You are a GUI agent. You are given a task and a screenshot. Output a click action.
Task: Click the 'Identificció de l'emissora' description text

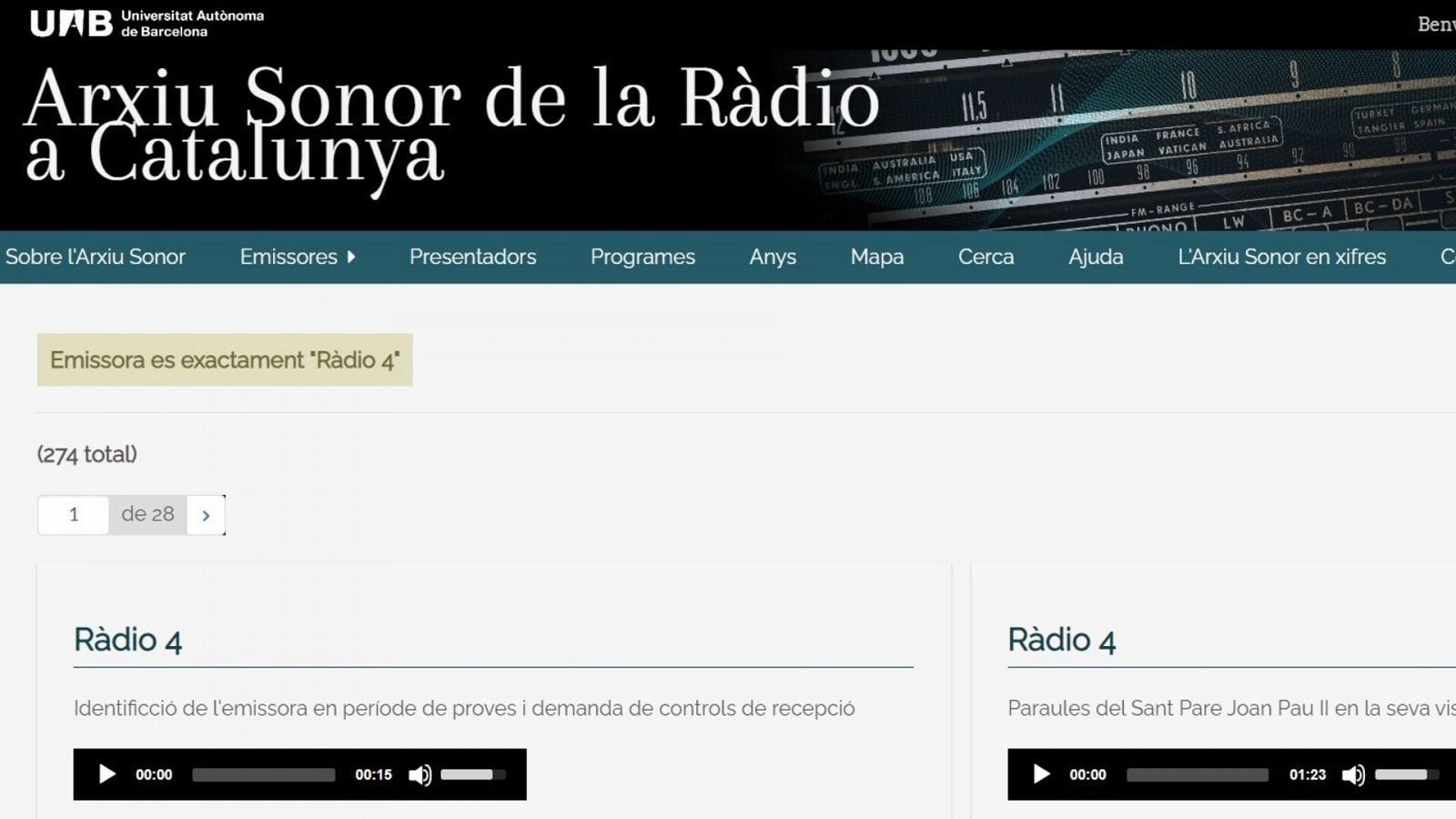[464, 708]
